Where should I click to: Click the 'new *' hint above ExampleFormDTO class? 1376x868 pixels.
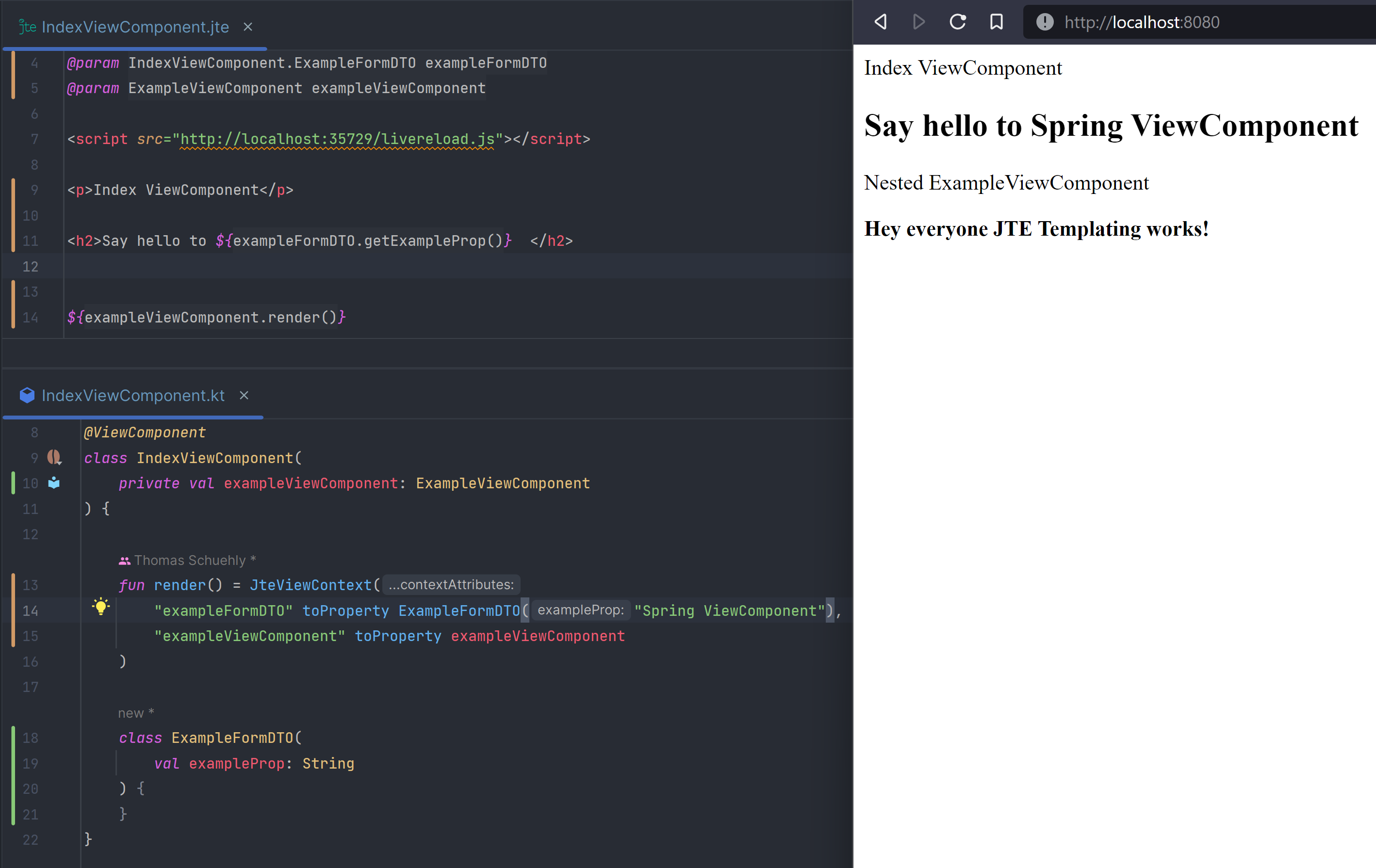point(135,713)
